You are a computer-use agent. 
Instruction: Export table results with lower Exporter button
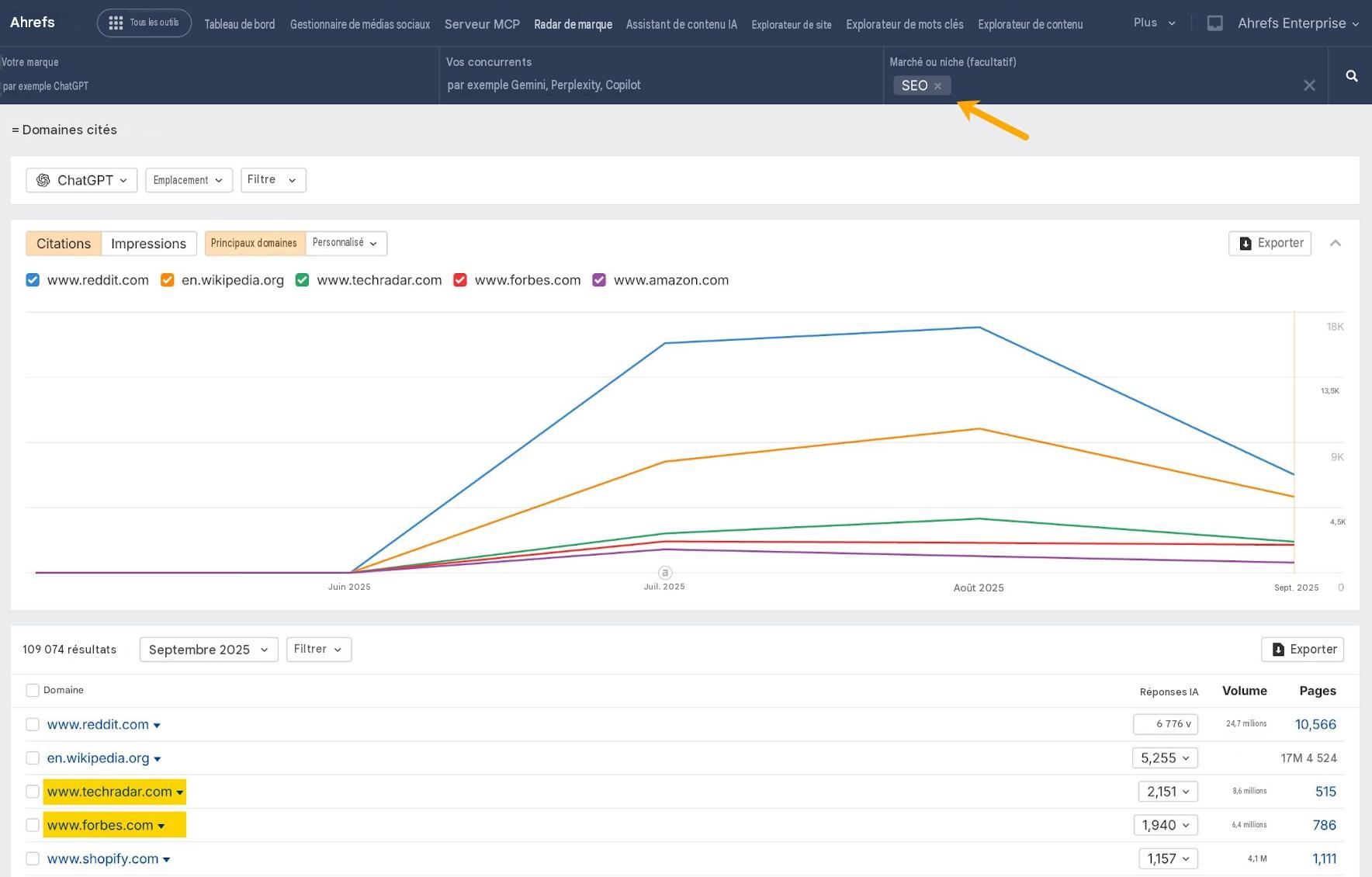(x=1302, y=650)
